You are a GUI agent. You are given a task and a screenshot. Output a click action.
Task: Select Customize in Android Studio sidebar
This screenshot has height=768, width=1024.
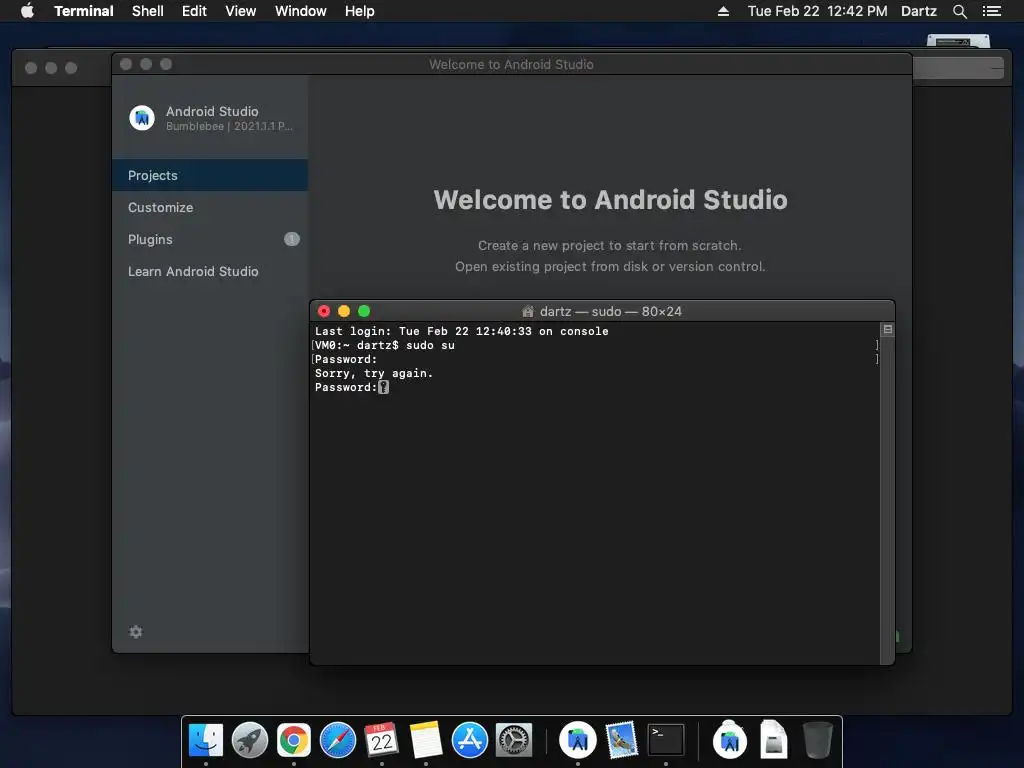click(x=210, y=207)
